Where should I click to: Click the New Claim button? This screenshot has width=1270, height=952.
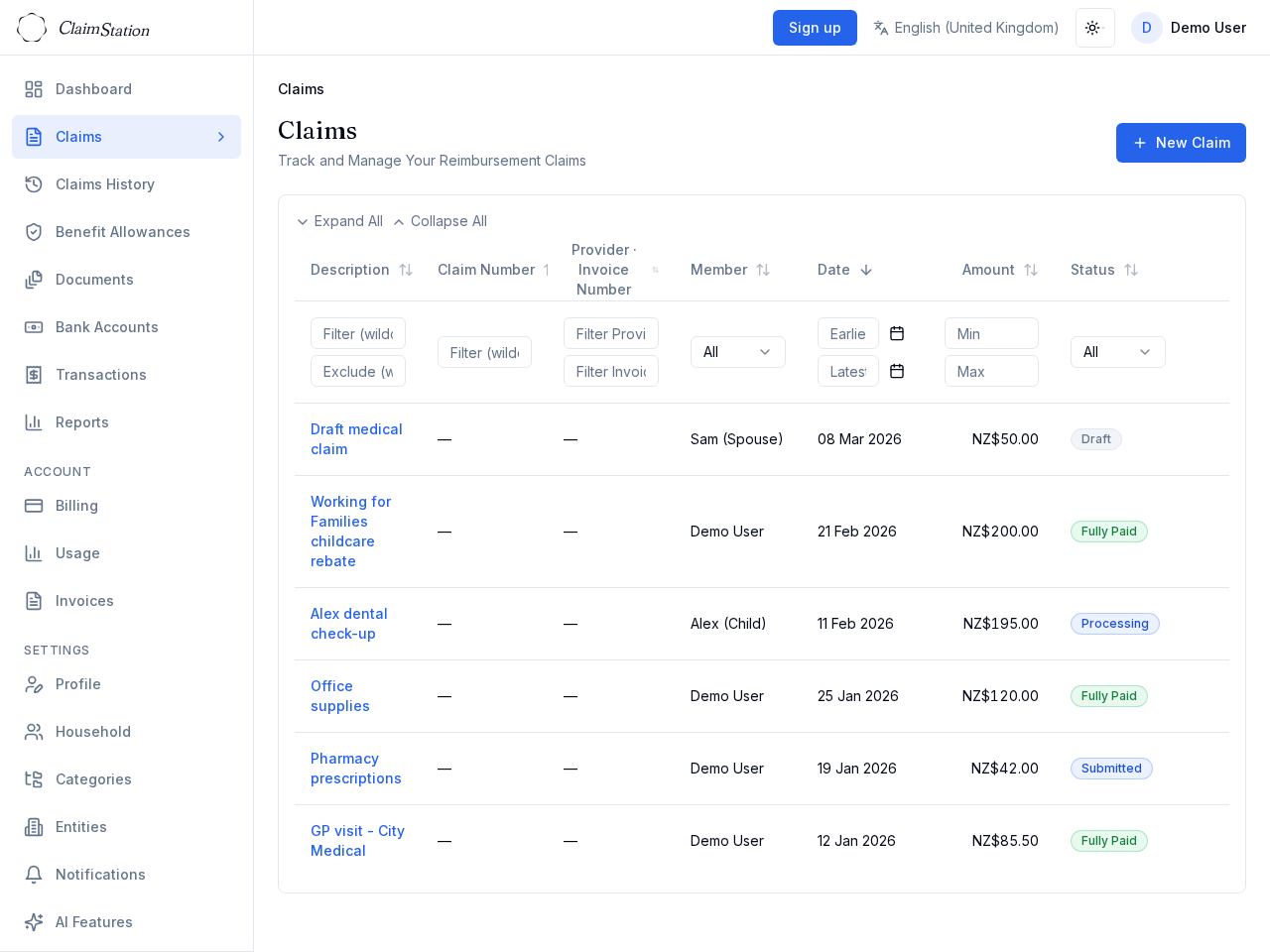click(x=1181, y=143)
